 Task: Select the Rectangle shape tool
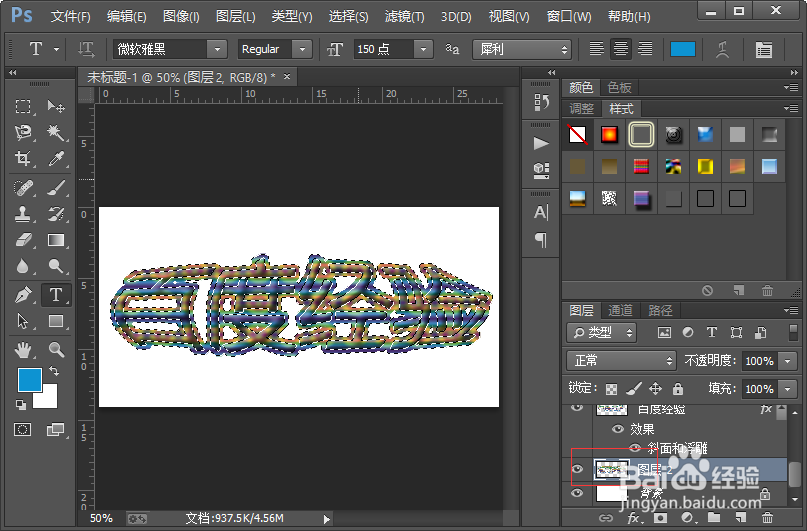point(56,321)
